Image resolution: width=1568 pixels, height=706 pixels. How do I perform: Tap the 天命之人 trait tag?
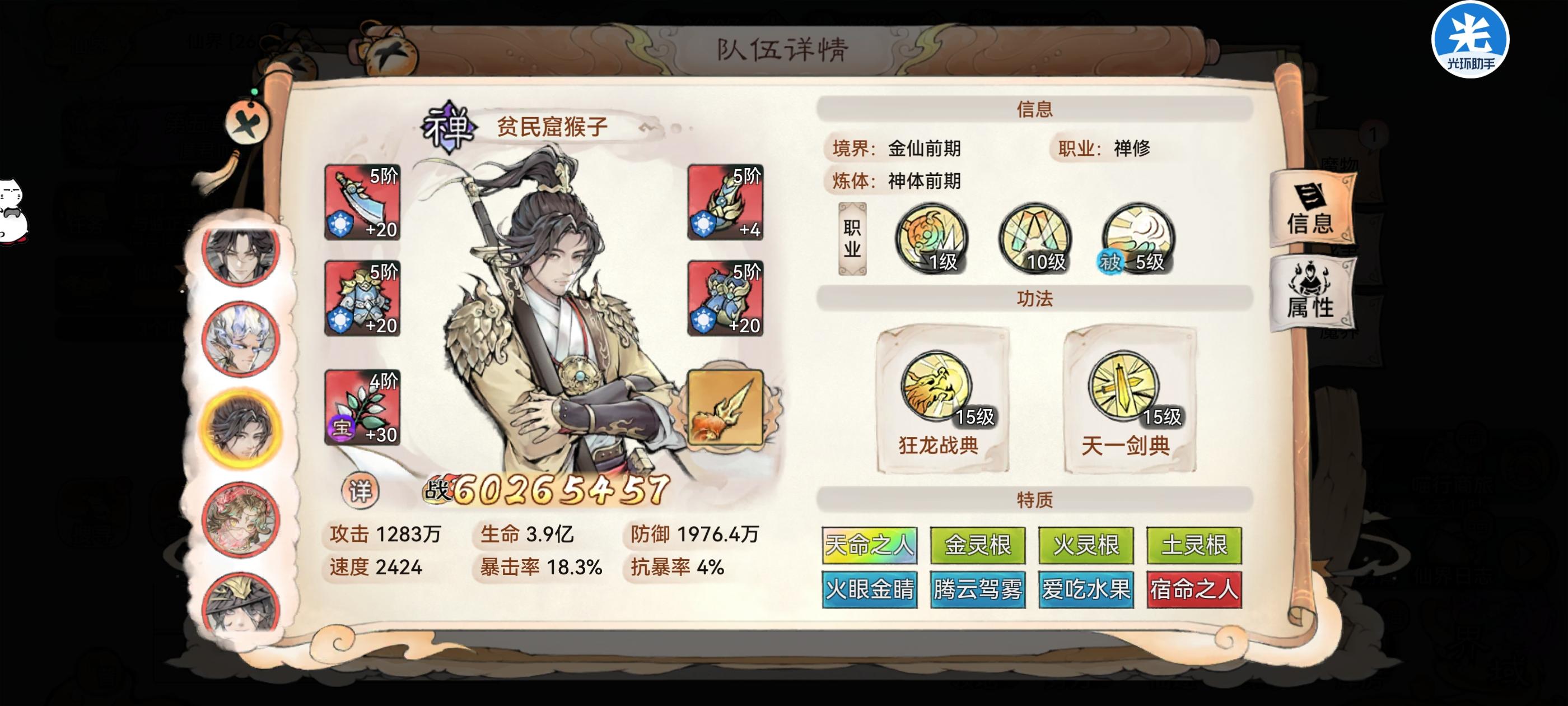tap(870, 545)
